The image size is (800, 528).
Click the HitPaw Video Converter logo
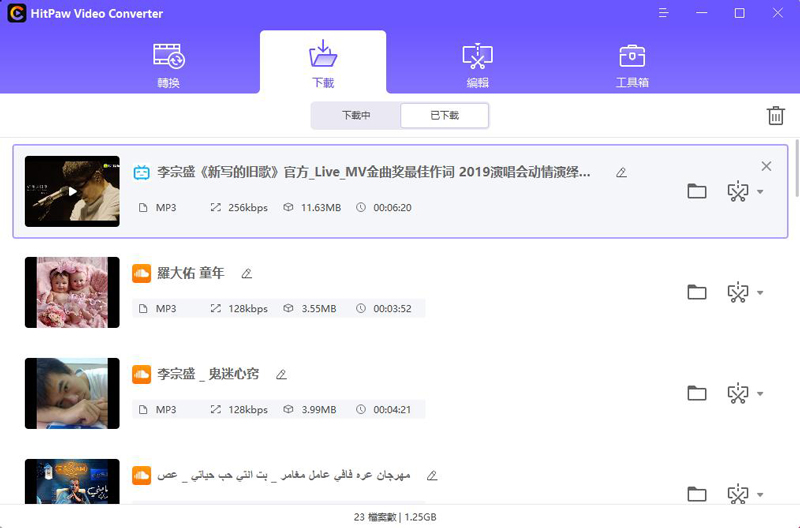16,13
